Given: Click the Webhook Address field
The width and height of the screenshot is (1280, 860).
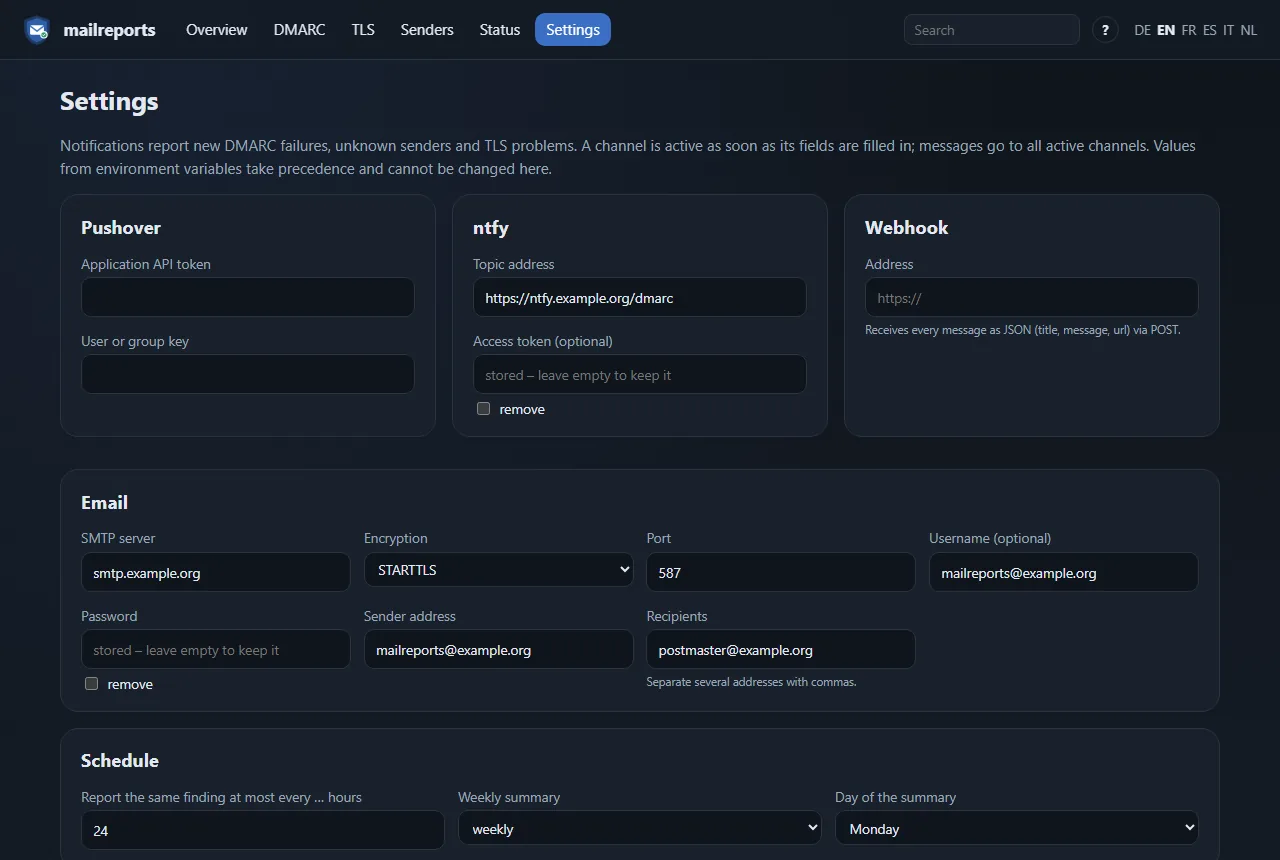Looking at the screenshot, I should (x=1032, y=297).
